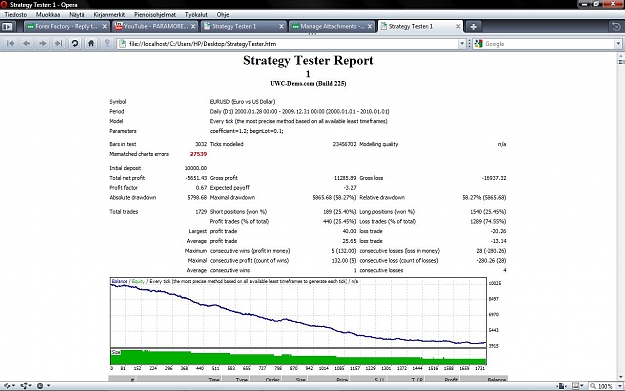Click the address bar URL field

(x=292, y=44)
